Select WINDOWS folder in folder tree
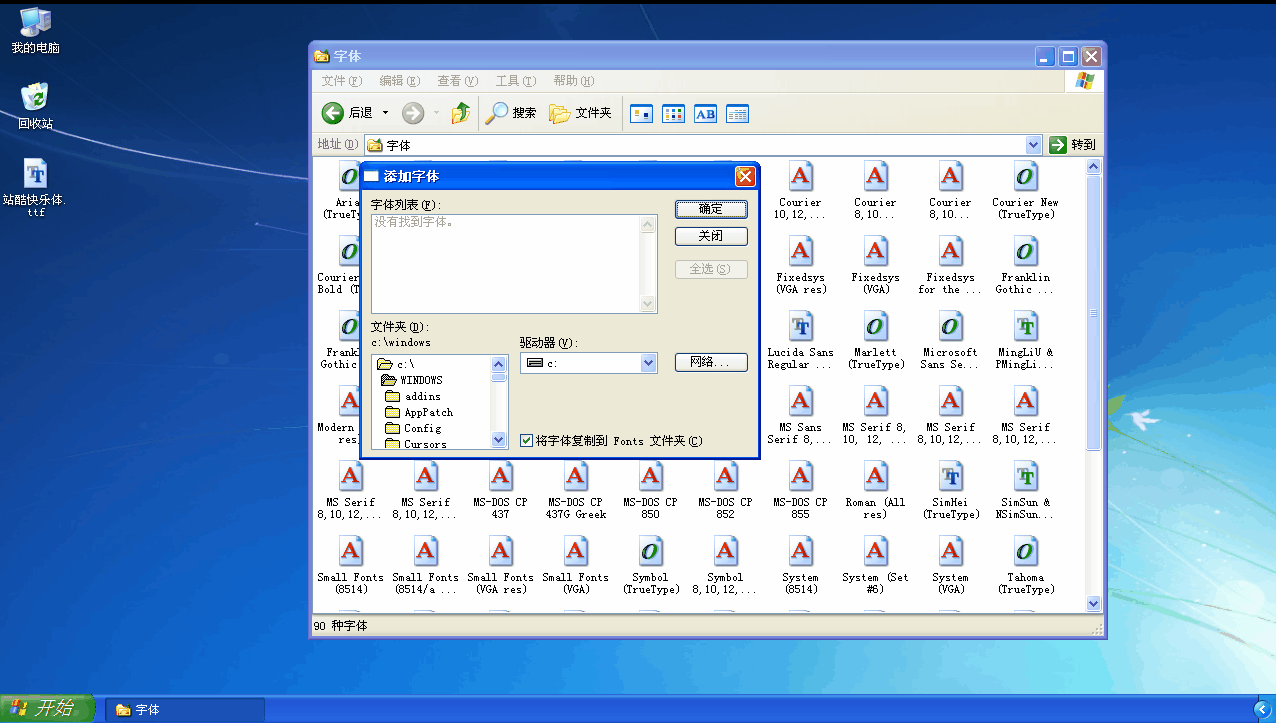 (412, 380)
